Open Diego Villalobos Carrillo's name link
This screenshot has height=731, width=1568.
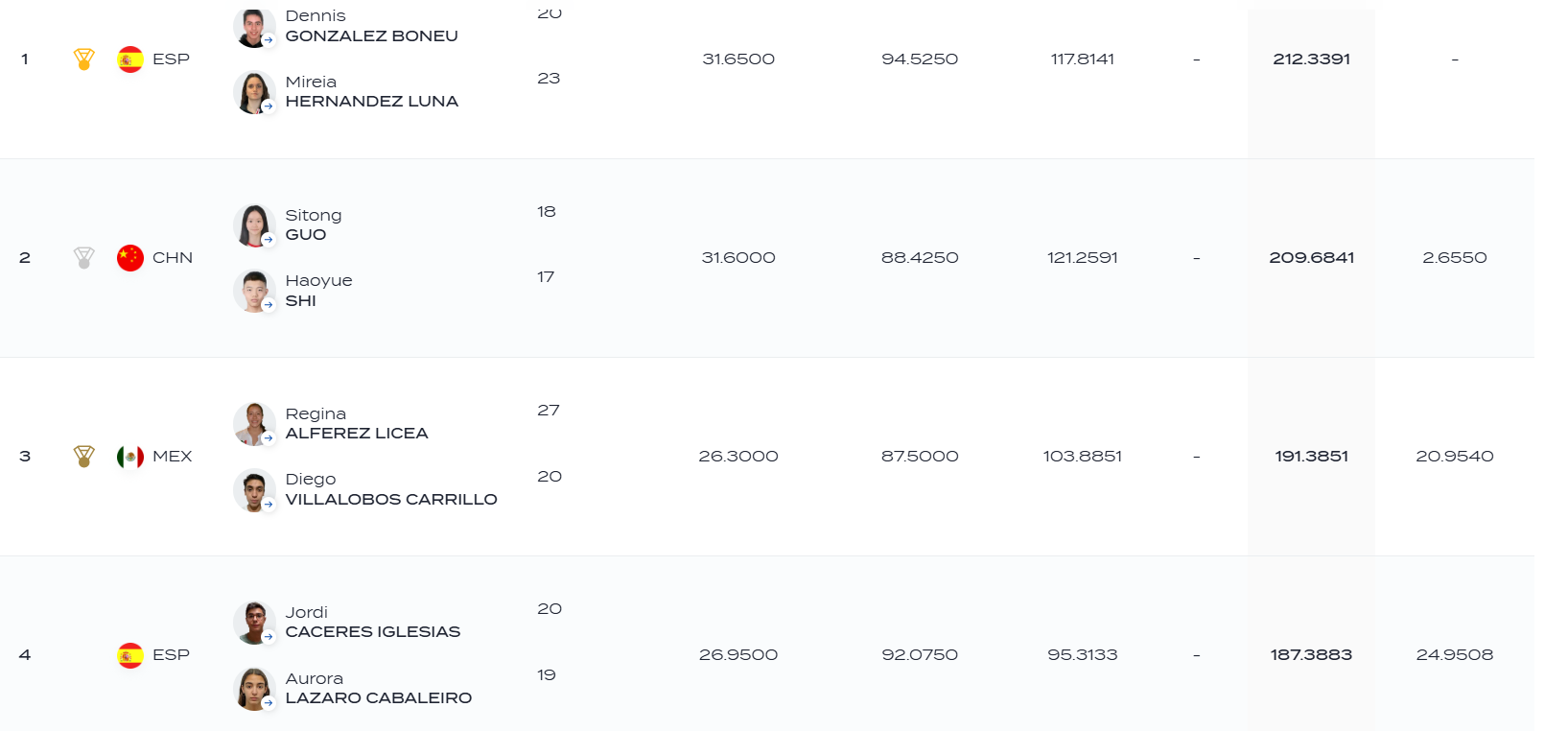tap(391, 489)
